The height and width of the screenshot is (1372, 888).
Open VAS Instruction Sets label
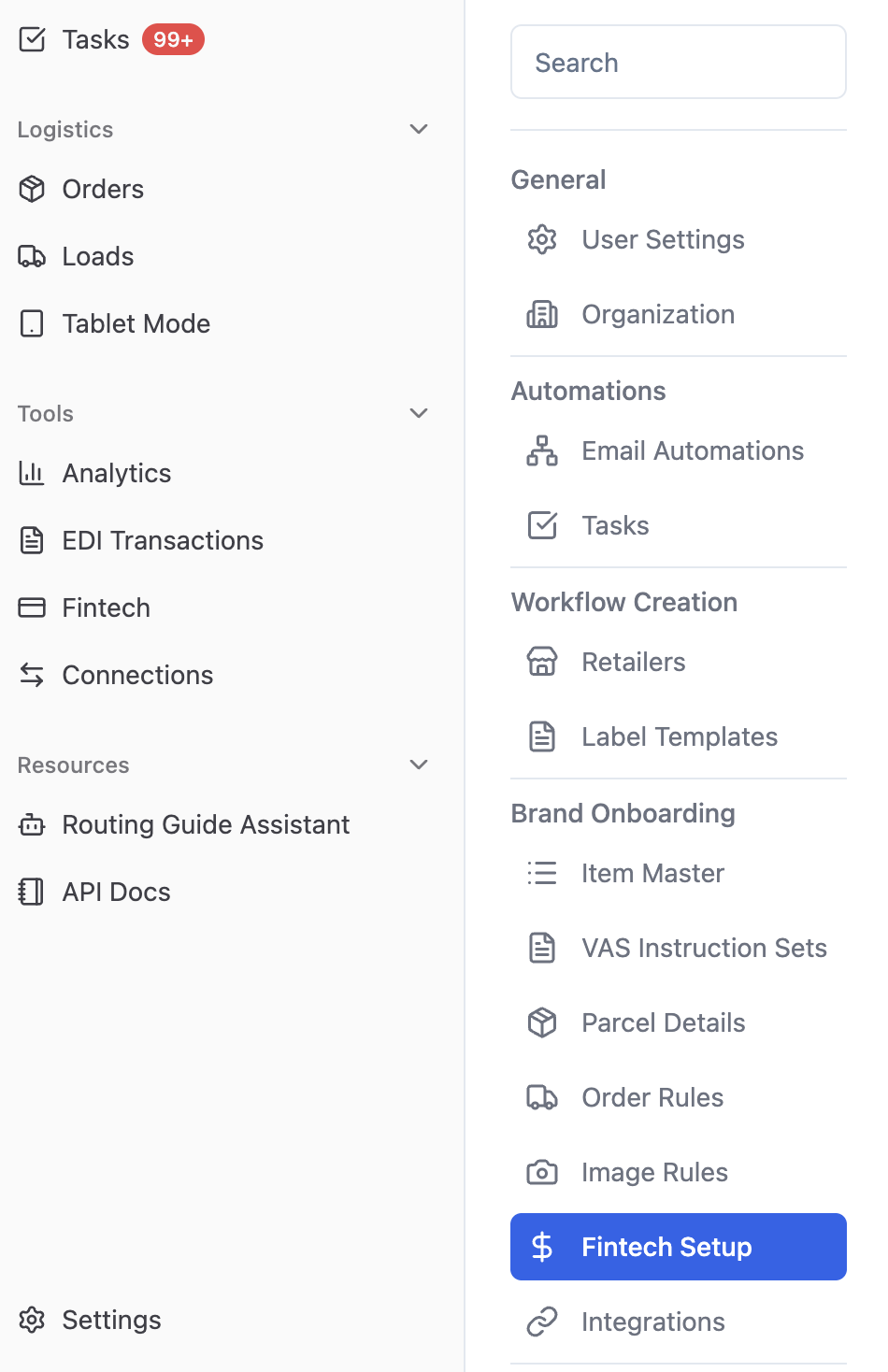(x=704, y=948)
